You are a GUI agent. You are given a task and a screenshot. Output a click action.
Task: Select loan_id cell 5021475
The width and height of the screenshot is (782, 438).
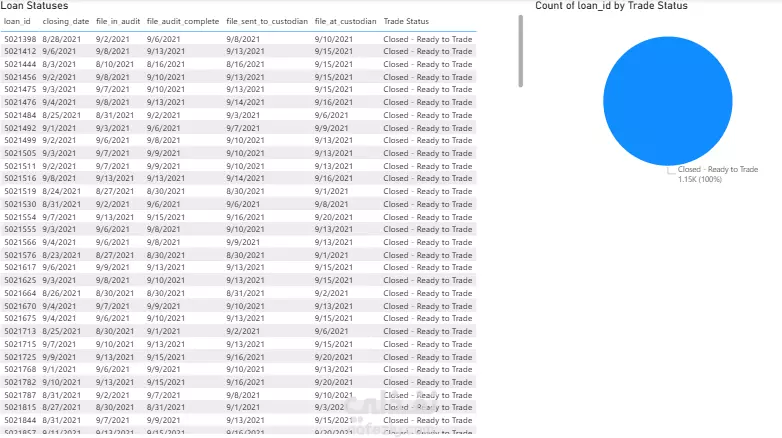click(x=20, y=89)
